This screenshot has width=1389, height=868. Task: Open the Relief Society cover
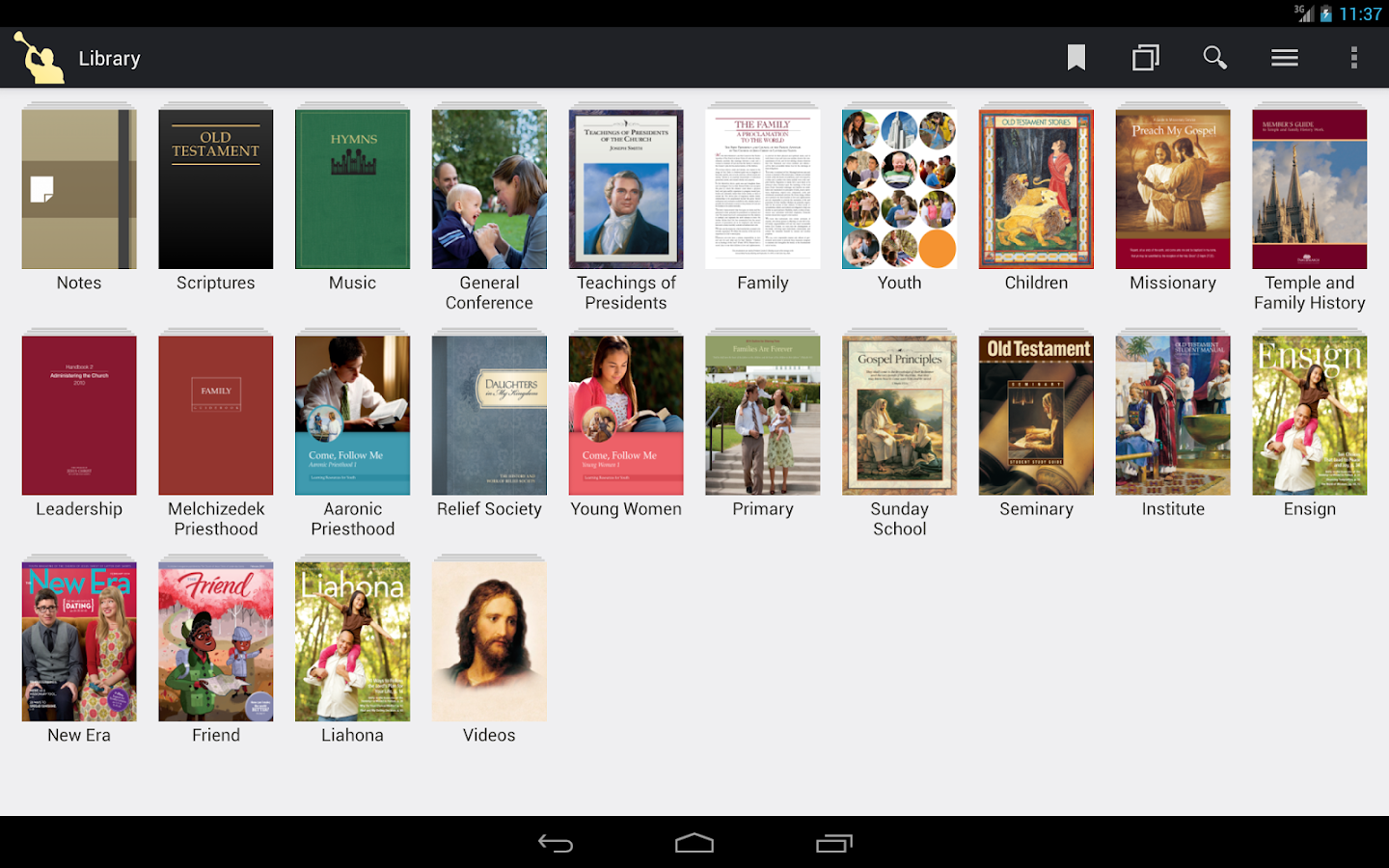489,416
